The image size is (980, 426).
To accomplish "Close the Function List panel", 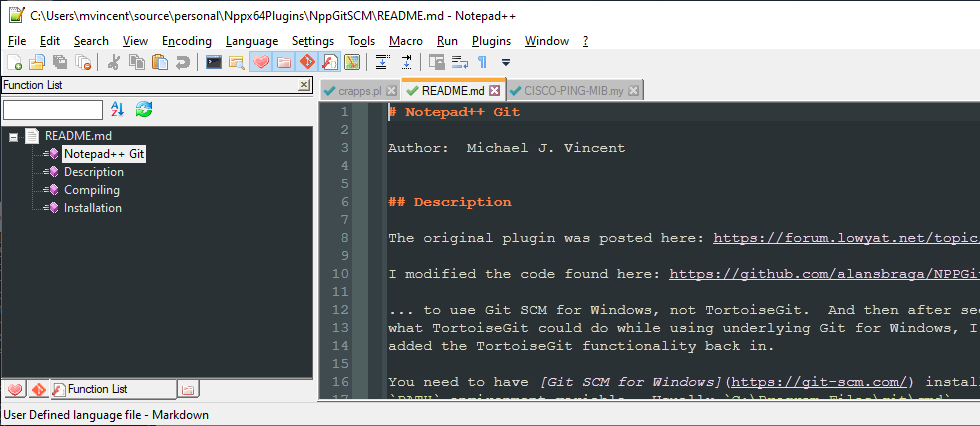I will [304, 85].
